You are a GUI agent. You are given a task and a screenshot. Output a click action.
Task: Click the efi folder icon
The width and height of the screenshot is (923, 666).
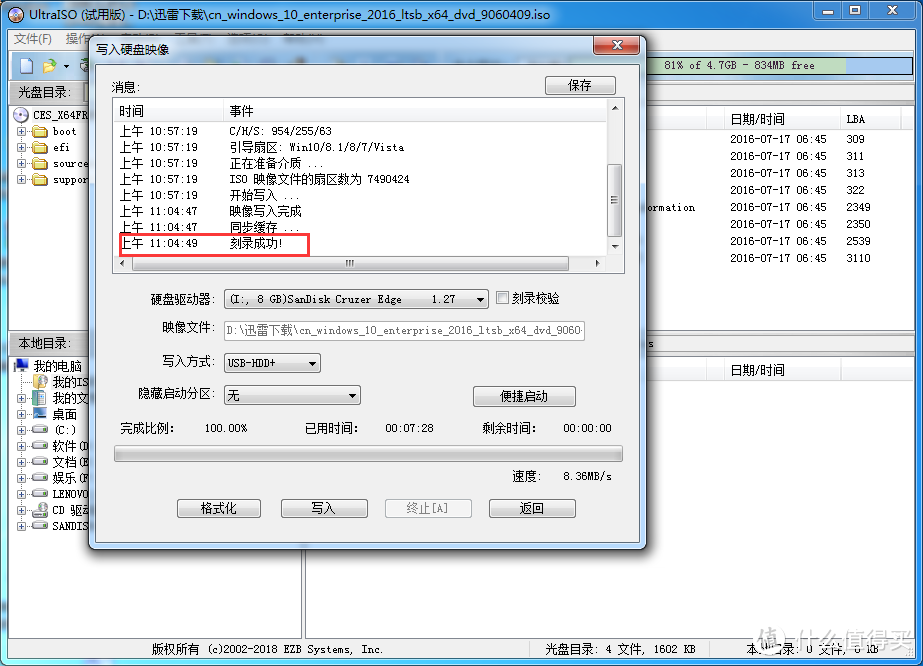pos(40,147)
